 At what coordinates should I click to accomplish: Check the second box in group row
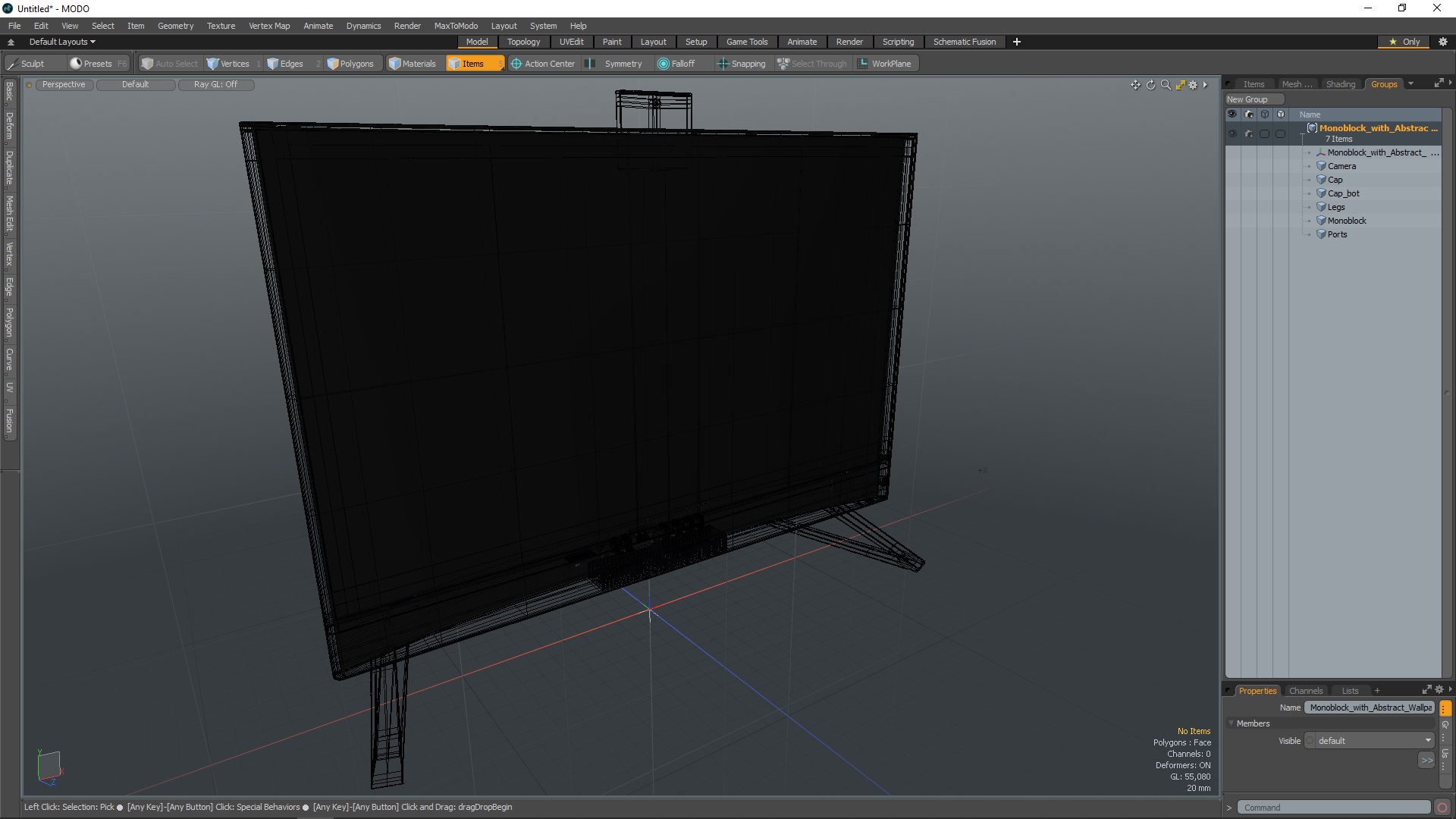1280,133
